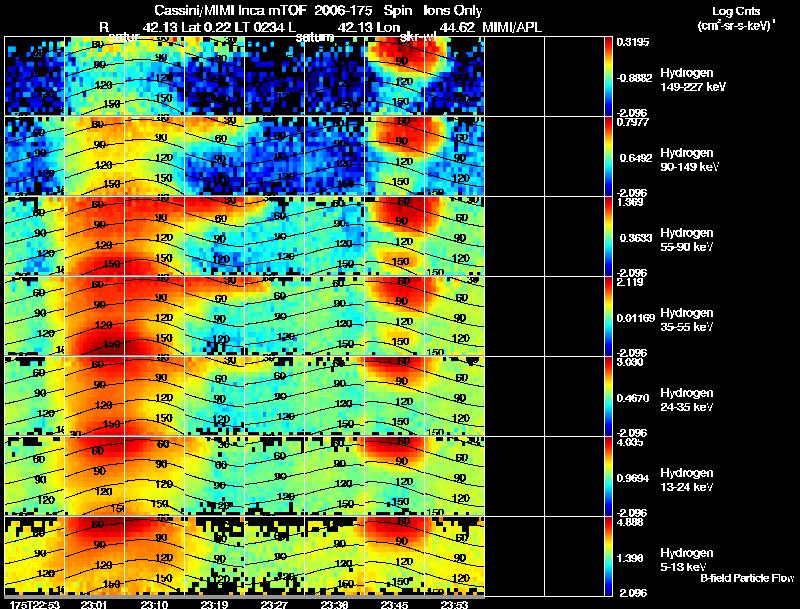Click the '1.369' color scale value
This screenshot has height=609, width=800.
tap(630, 202)
